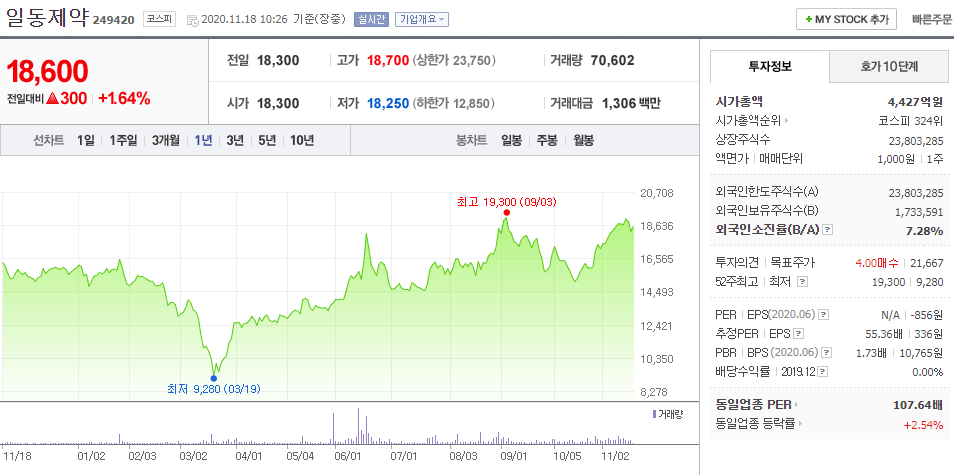The height and width of the screenshot is (475, 954).
Task: Switch to the 호가10단계 tab
Action: pos(889,67)
